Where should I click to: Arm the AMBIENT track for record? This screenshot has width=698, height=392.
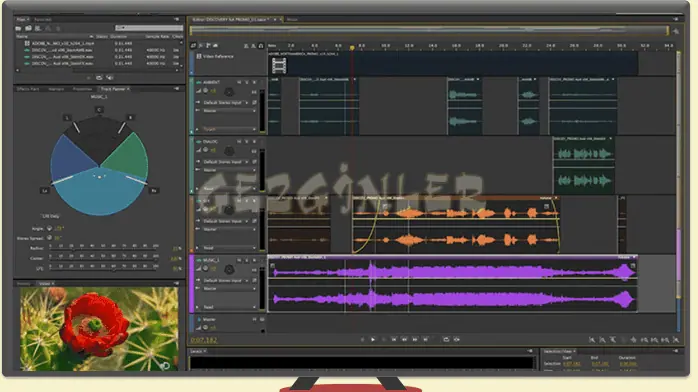coord(254,82)
